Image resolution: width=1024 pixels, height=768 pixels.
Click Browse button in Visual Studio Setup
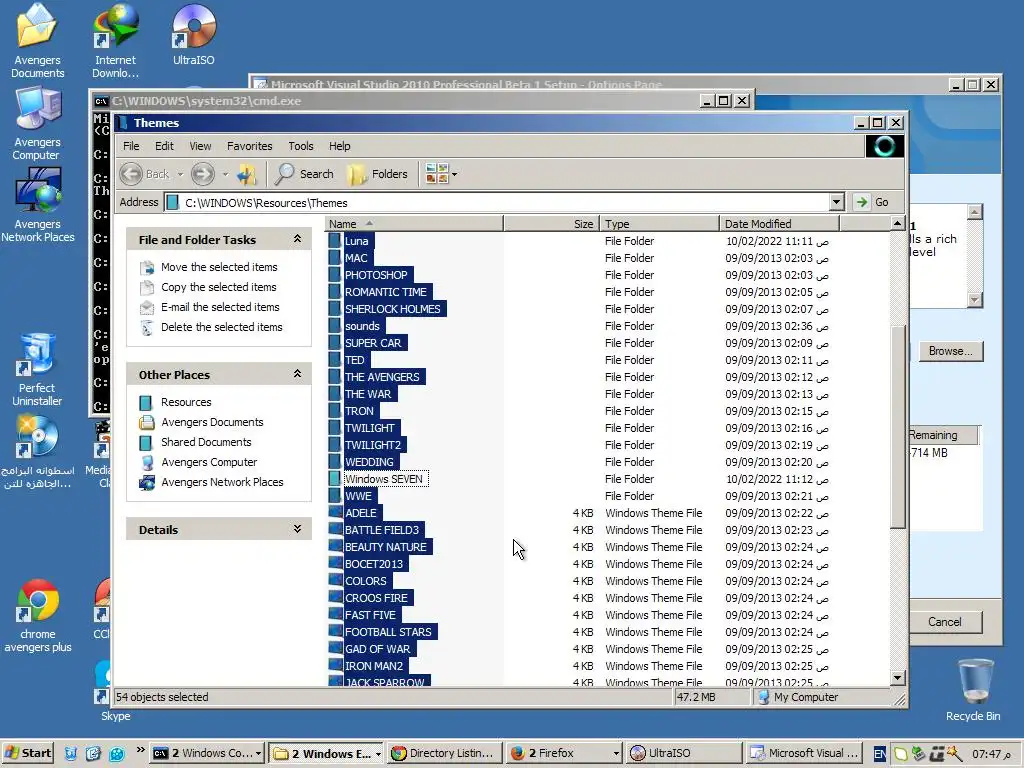tap(950, 351)
